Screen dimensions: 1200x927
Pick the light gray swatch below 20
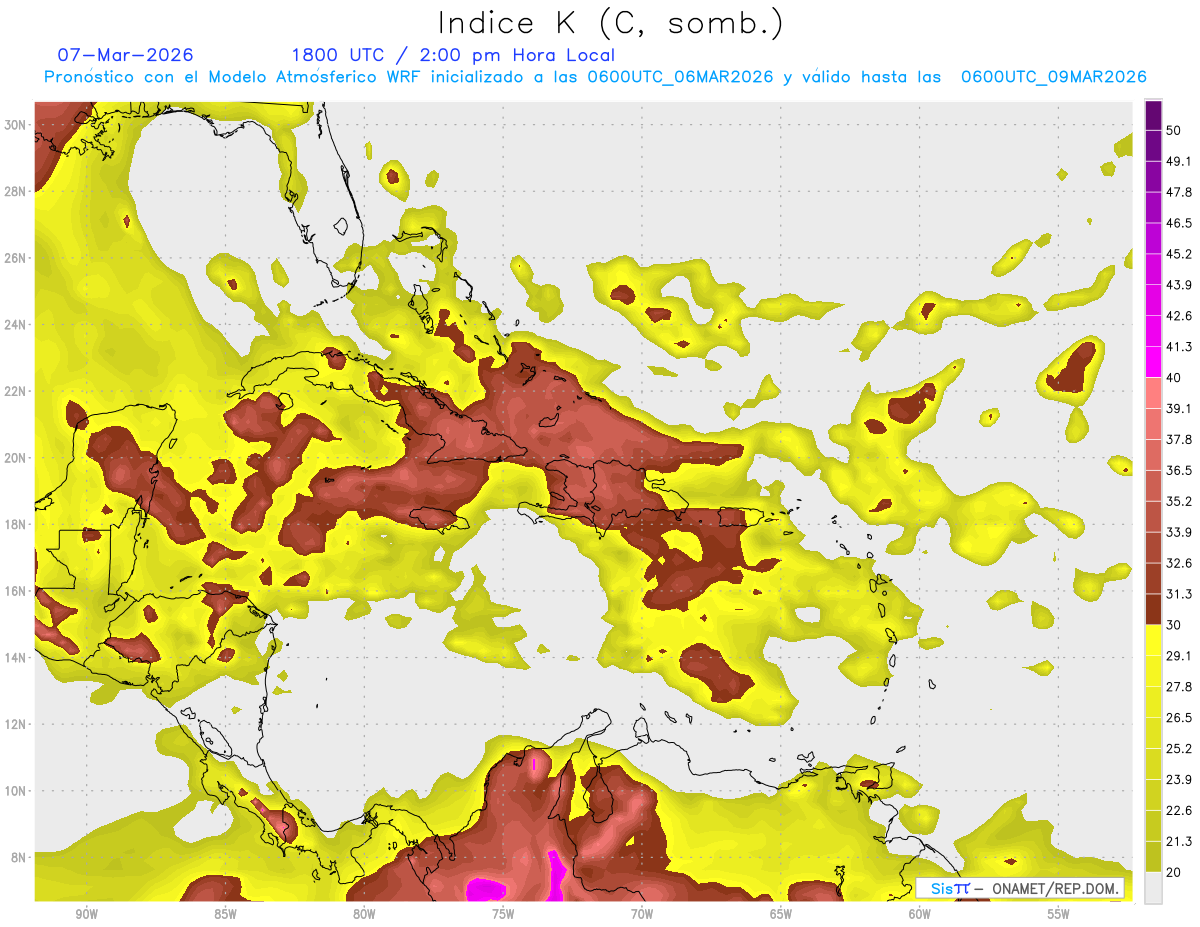click(x=1153, y=888)
